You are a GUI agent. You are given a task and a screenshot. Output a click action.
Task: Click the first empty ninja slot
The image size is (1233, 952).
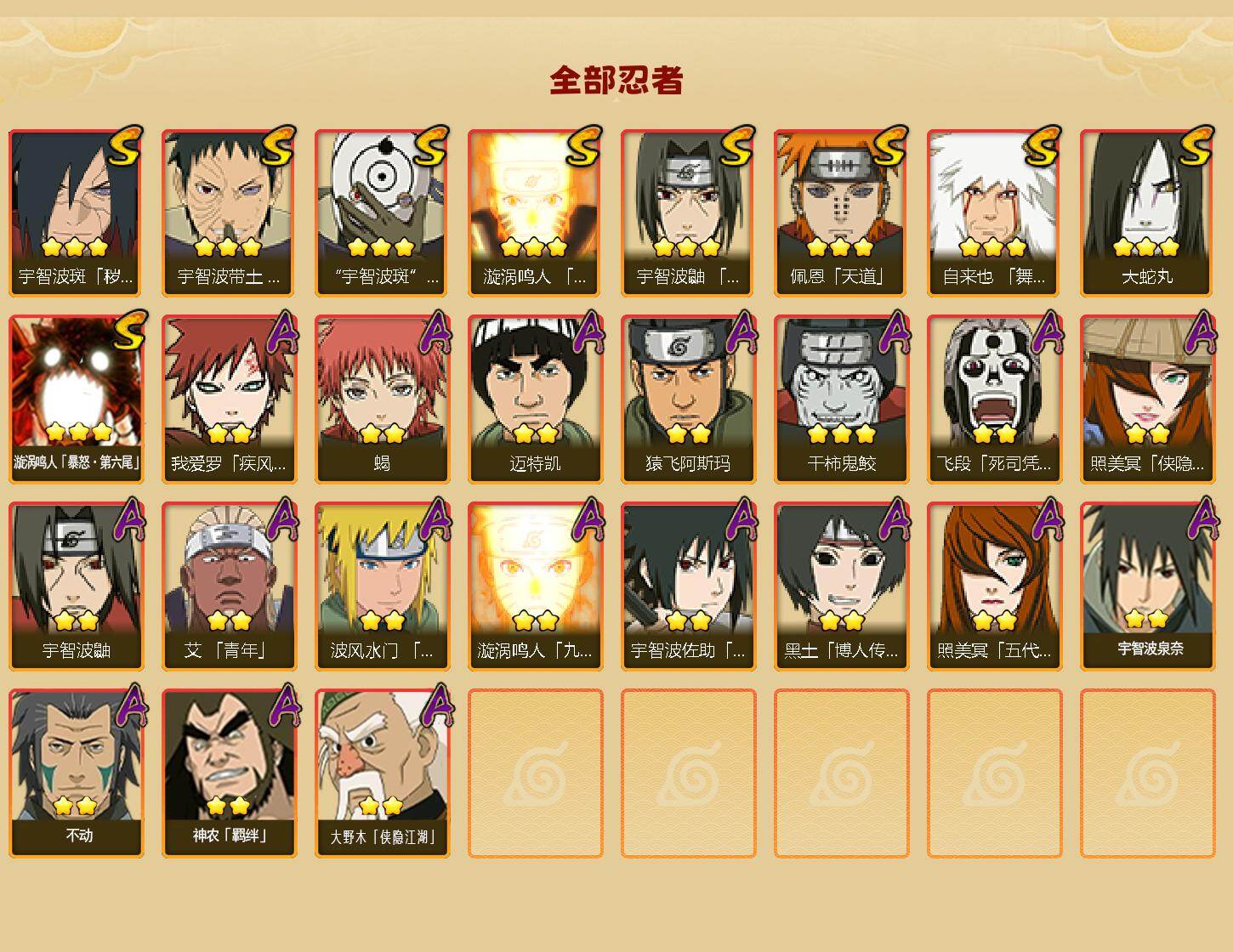point(535,773)
